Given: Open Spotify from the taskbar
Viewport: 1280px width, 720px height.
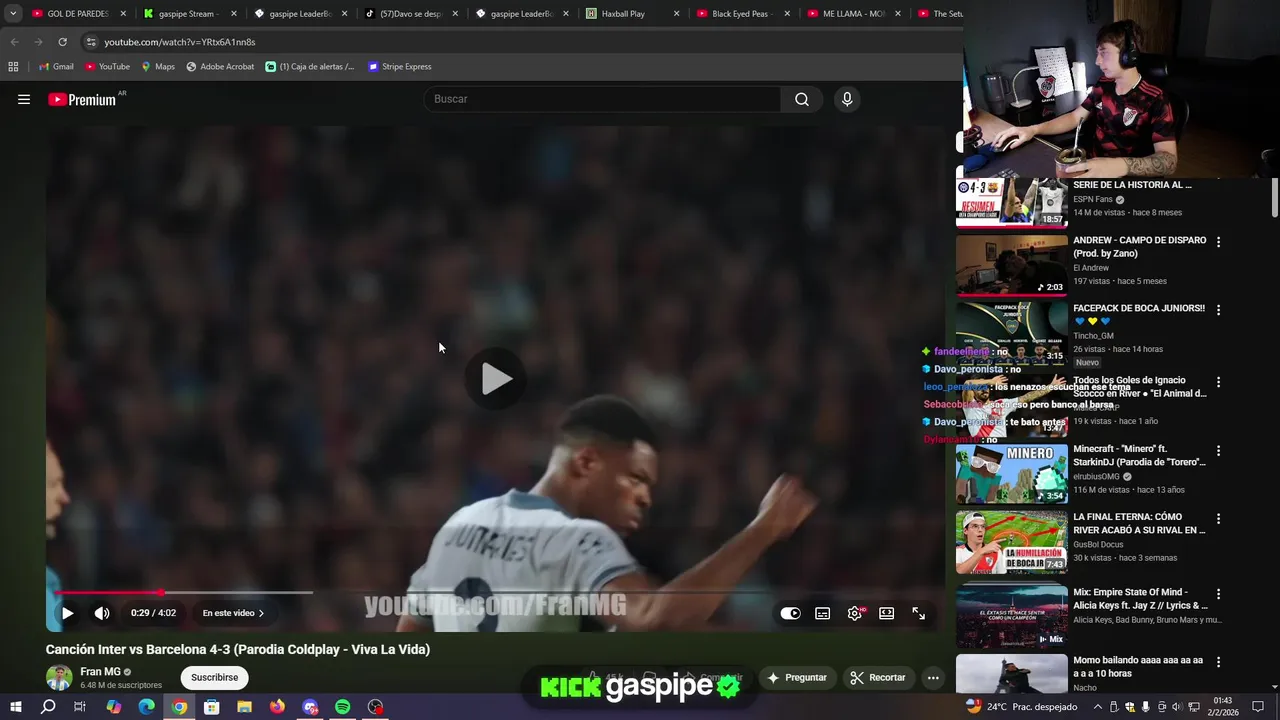Looking at the screenshot, I should pos(342,707).
